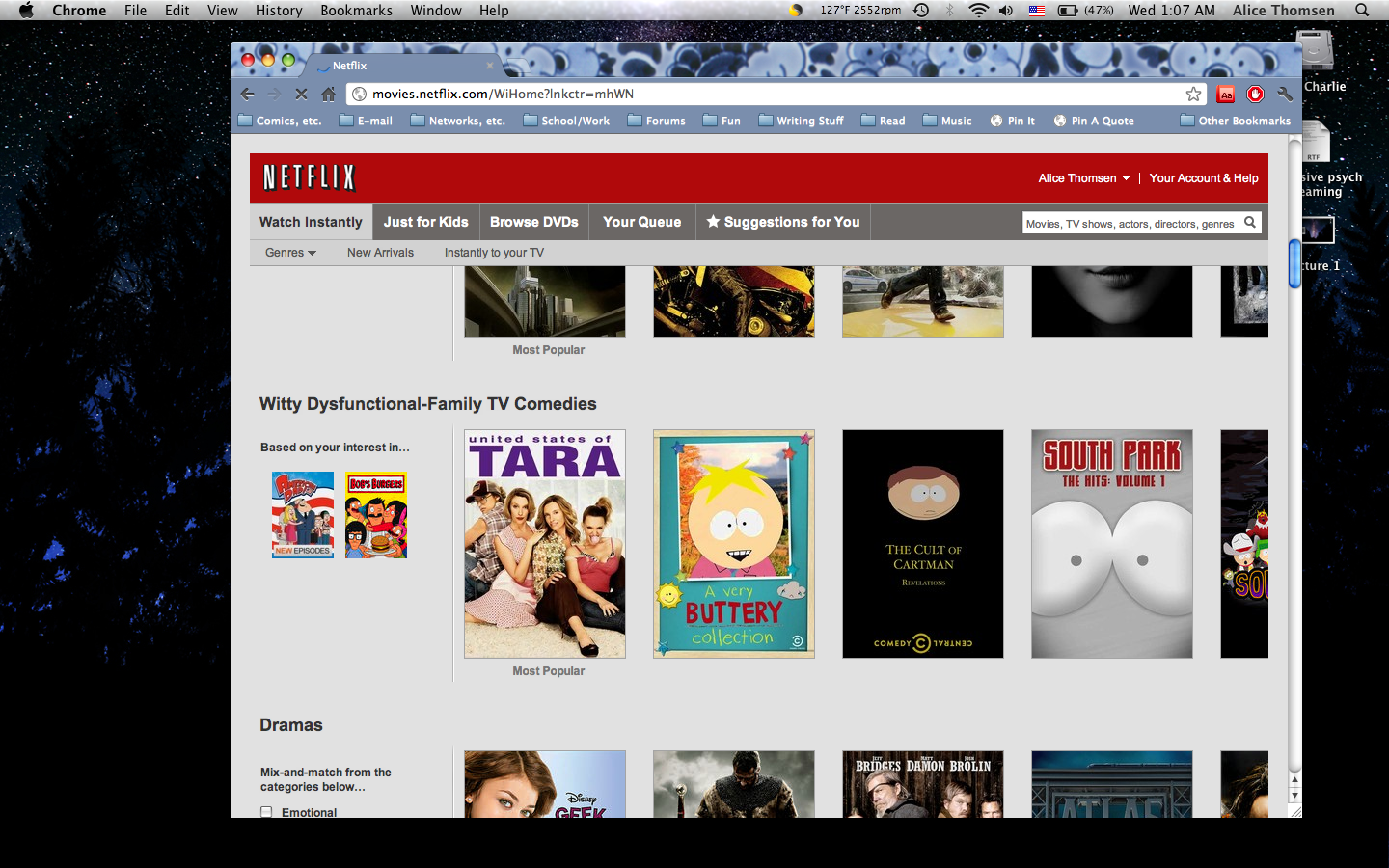Open the Comics, etc. bookmarks folder
This screenshot has height=868, width=1389.
point(280,121)
